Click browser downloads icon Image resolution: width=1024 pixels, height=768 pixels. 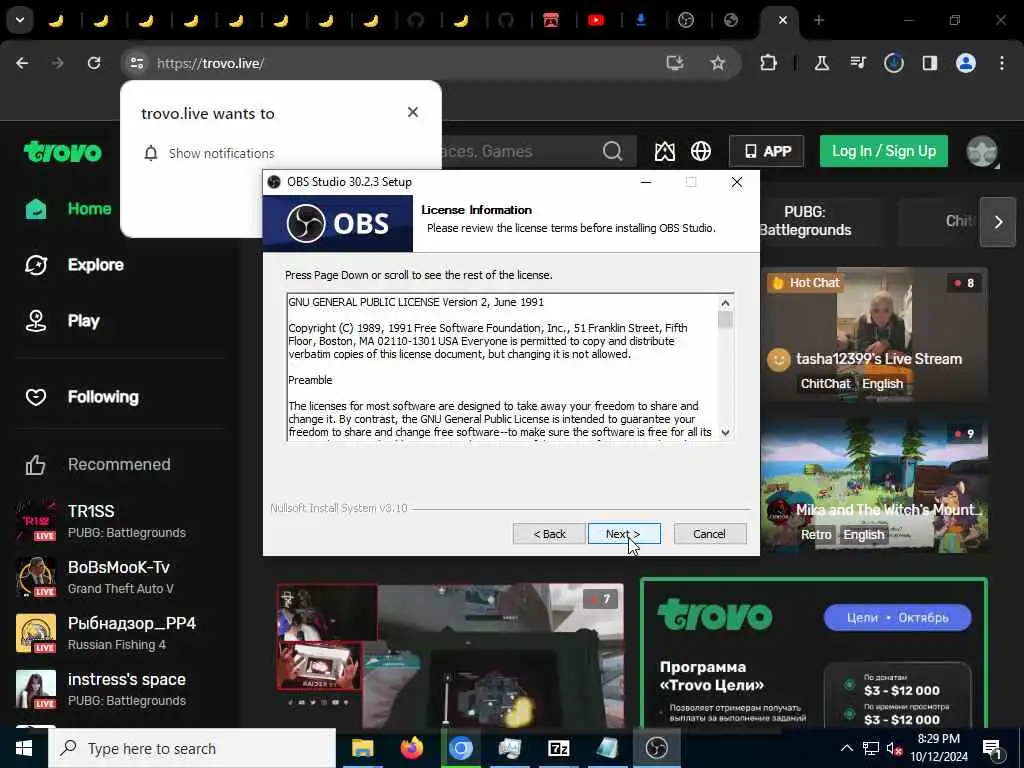(894, 63)
